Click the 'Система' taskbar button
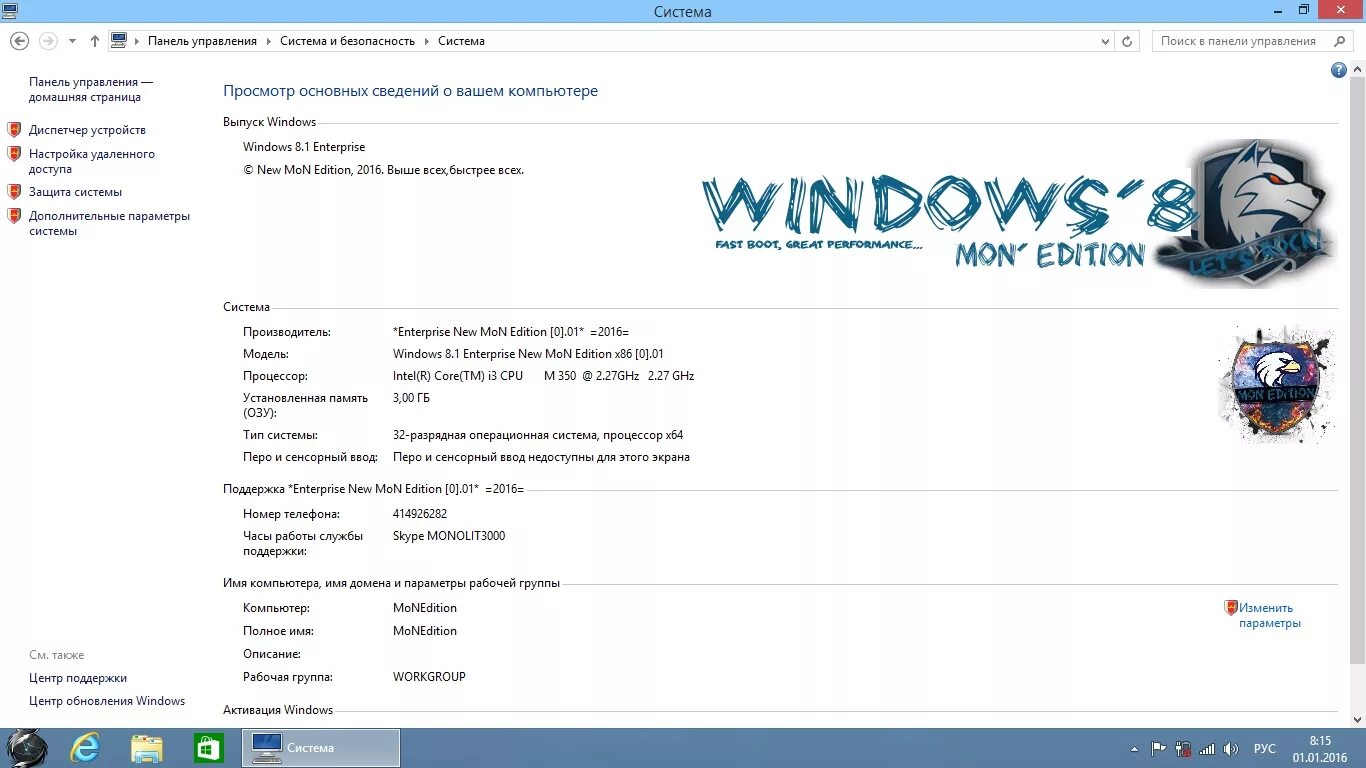 321,748
